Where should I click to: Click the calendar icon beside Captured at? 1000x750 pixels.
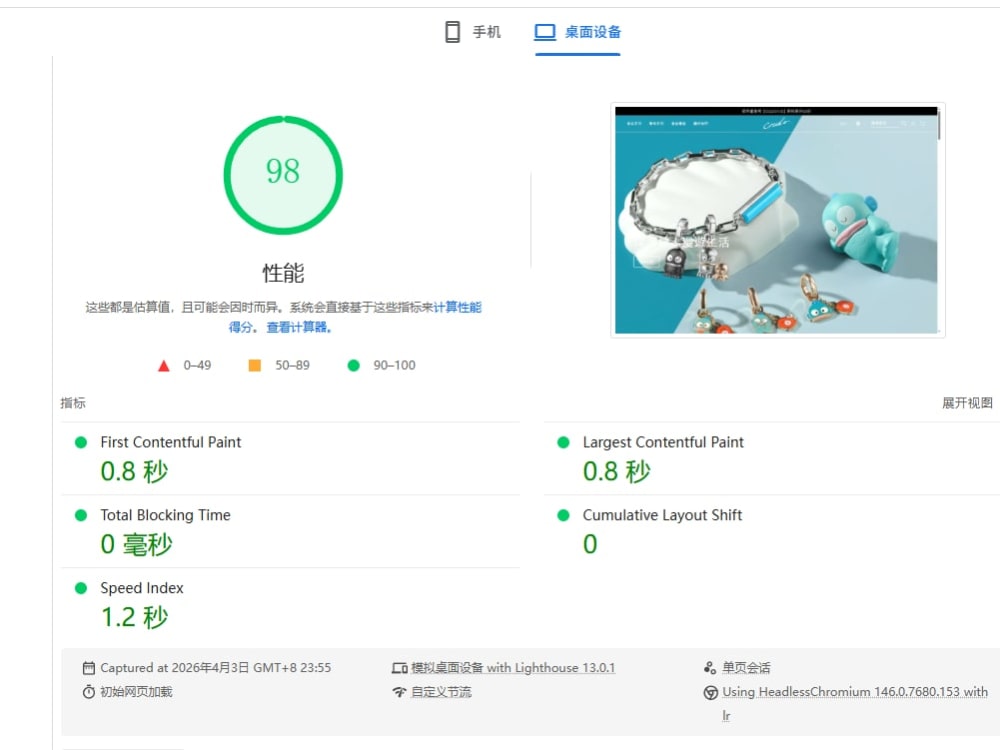tap(89, 668)
